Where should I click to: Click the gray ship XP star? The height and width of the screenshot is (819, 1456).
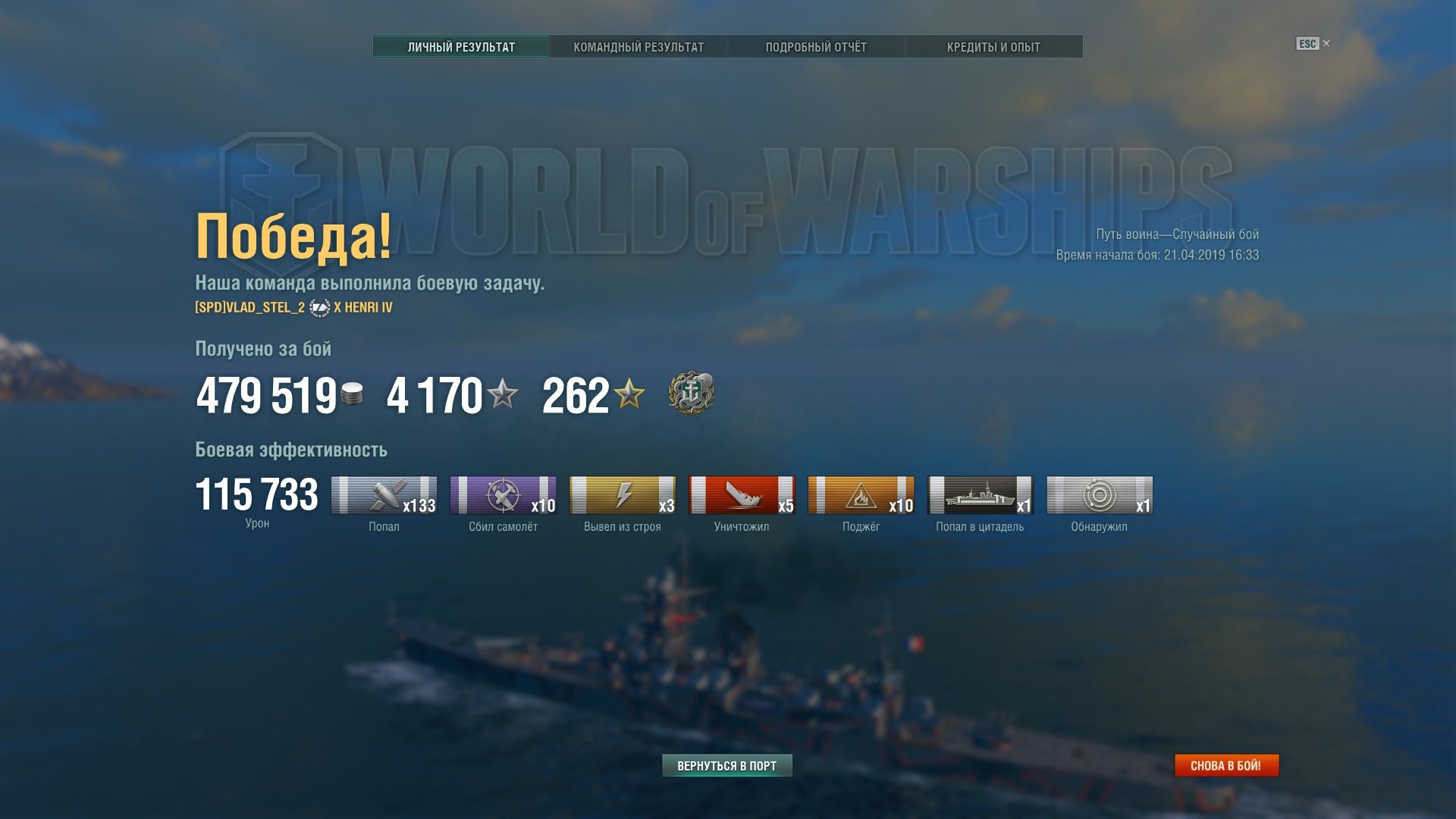pos(503,394)
